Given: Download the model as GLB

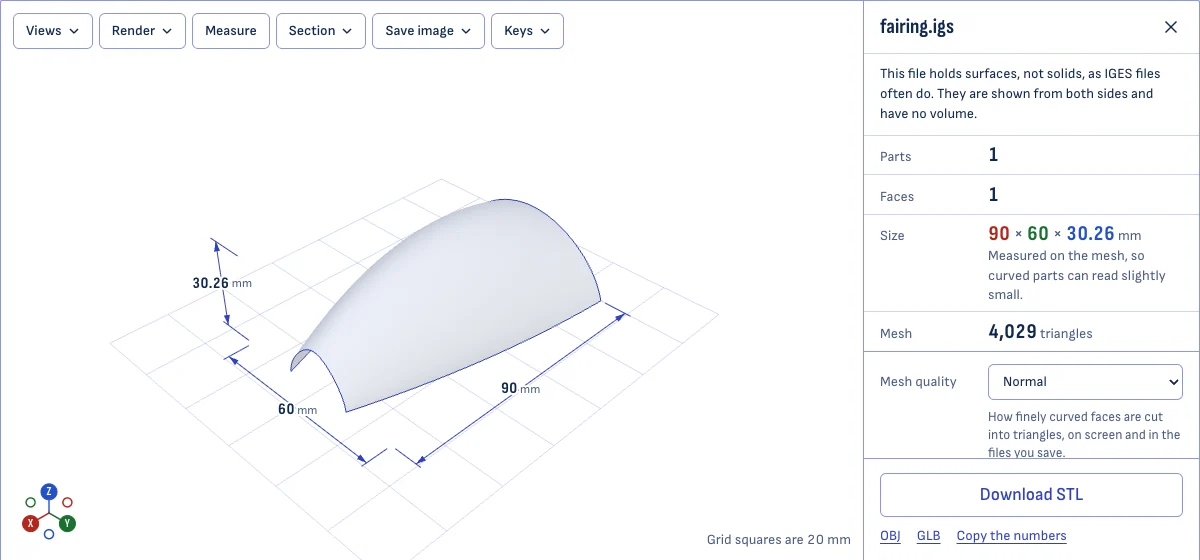Looking at the screenshot, I should pyautogui.click(x=929, y=536).
